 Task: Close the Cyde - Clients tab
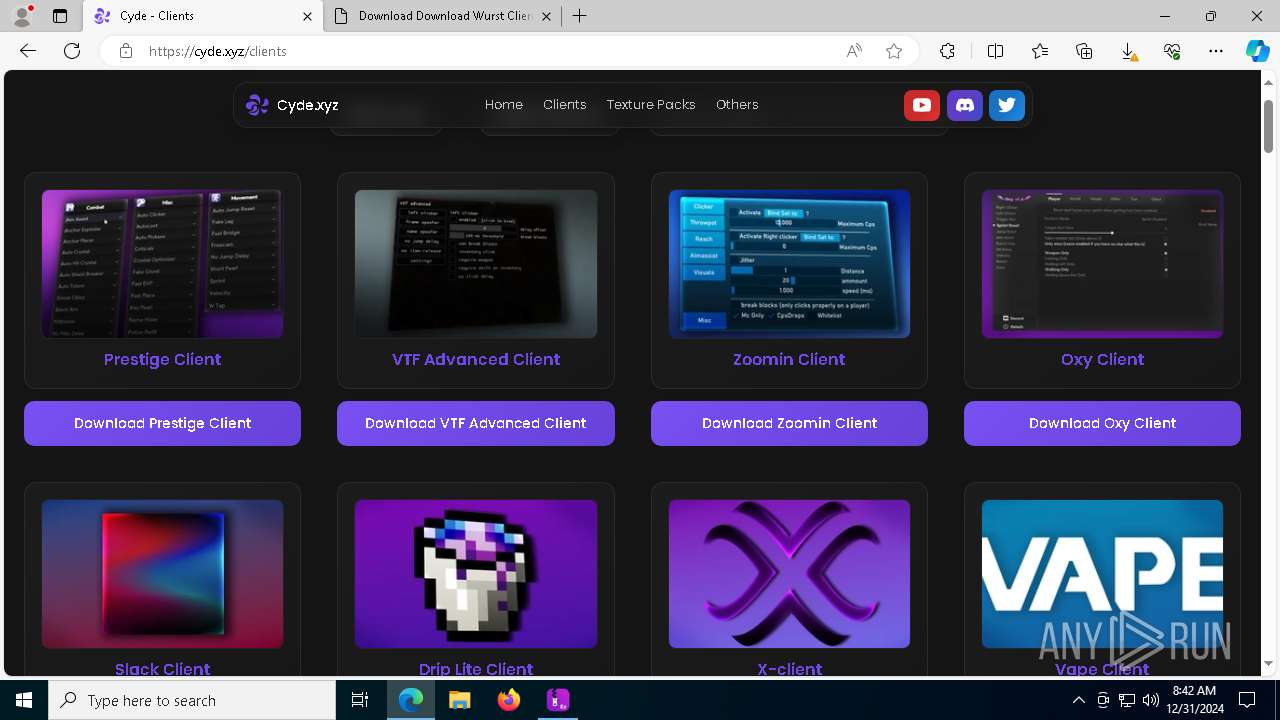(x=307, y=16)
